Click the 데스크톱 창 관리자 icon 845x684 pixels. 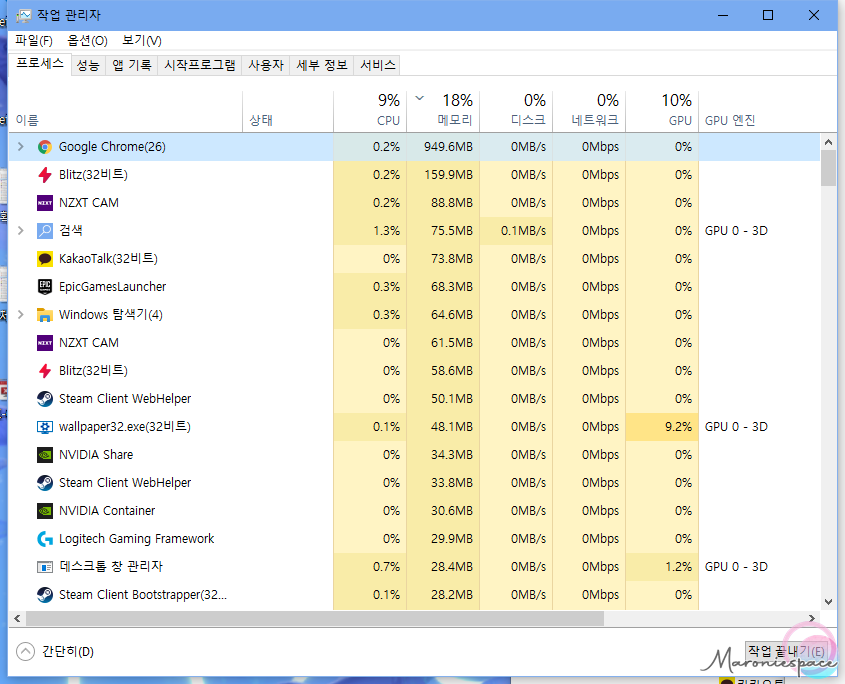(45, 566)
